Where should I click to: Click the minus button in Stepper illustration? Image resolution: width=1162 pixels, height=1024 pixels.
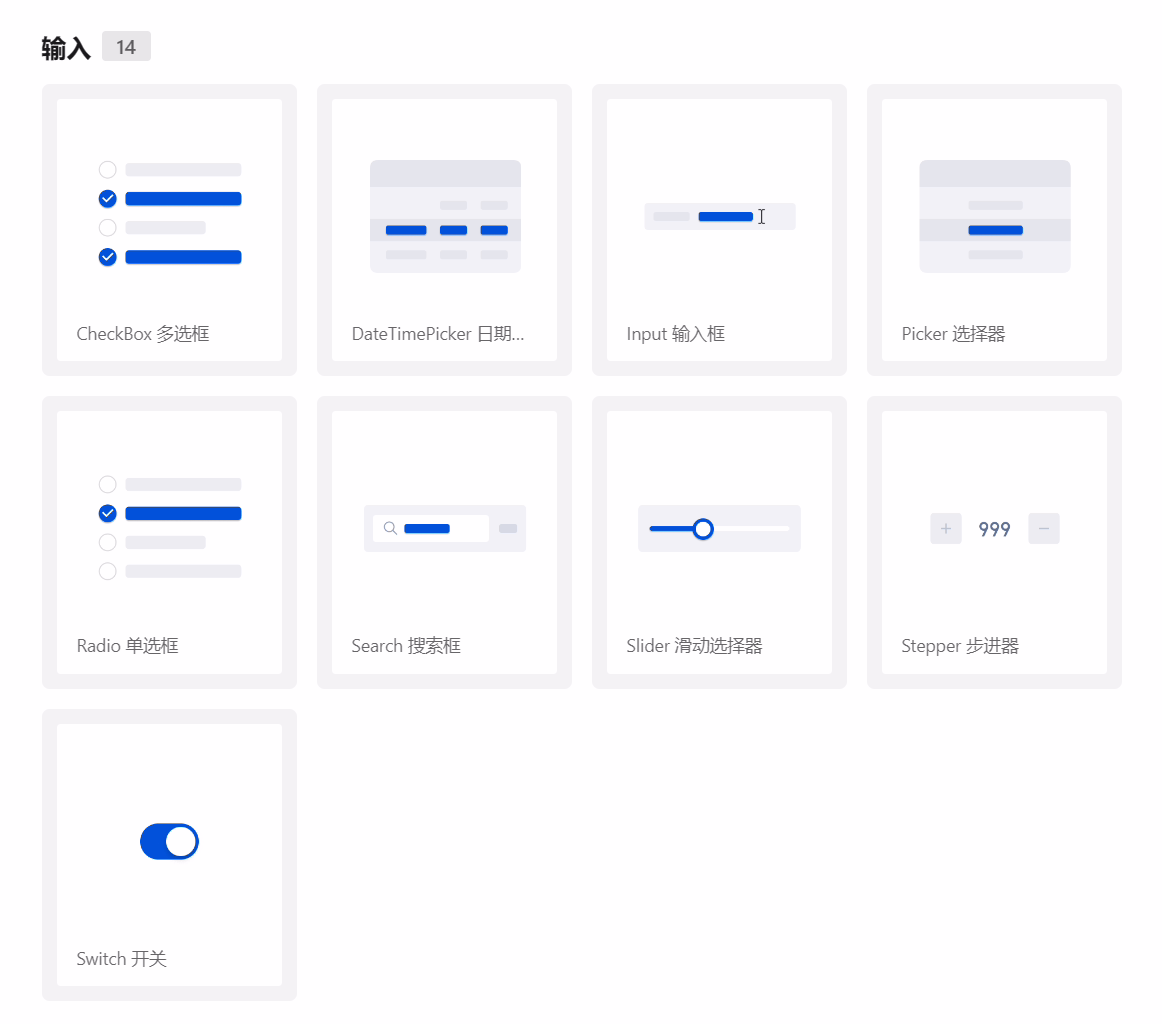pyautogui.click(x=1044, y=529)
